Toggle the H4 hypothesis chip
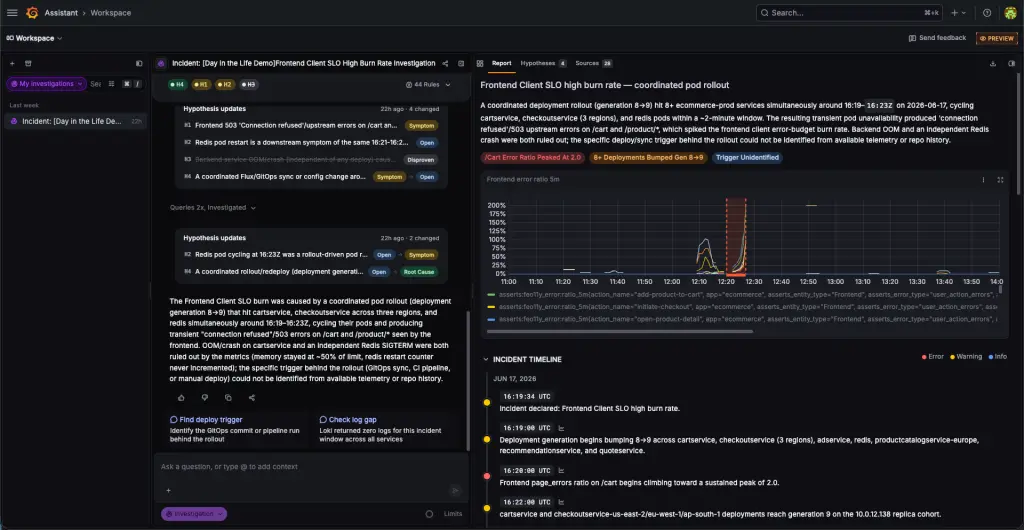 176,84
